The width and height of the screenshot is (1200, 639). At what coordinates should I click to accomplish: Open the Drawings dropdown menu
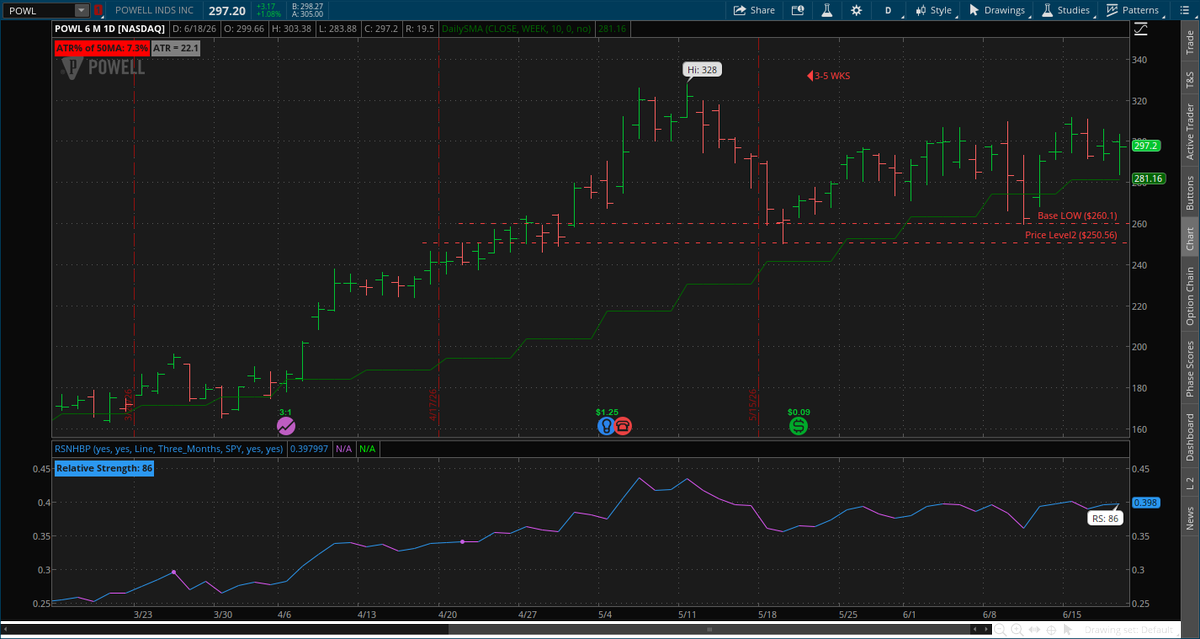point(996,10)
